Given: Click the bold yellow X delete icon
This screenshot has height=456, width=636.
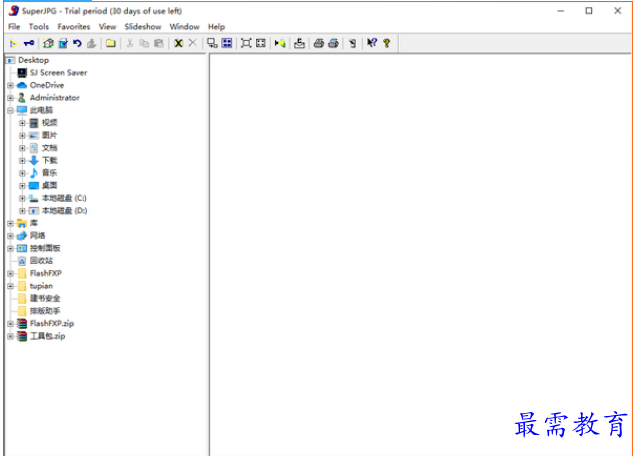Looking at the screenshot, I should tap(178, 43).
